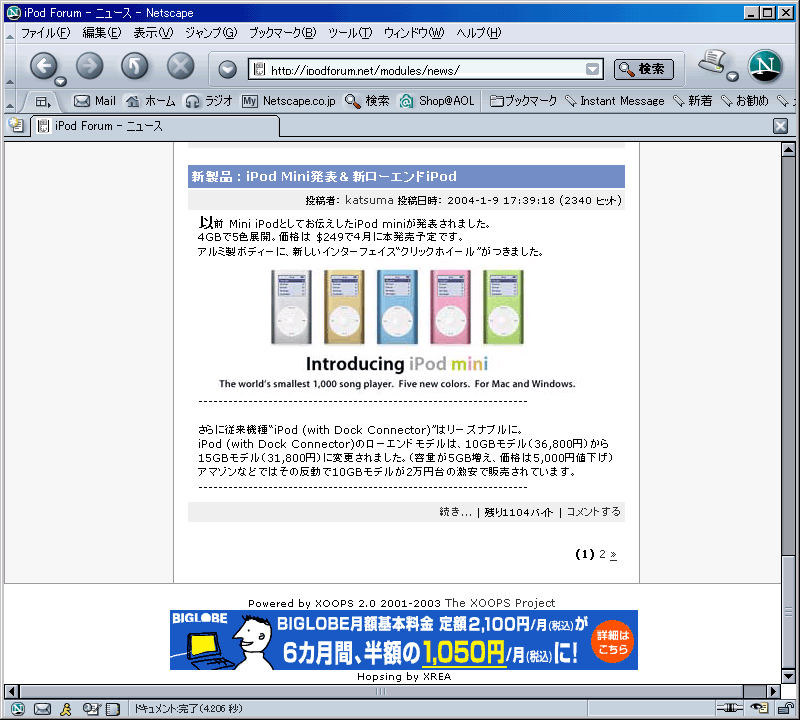Go to ホーム on the personal toolbar
Screen dimensions: 800x720
point(151,101)
